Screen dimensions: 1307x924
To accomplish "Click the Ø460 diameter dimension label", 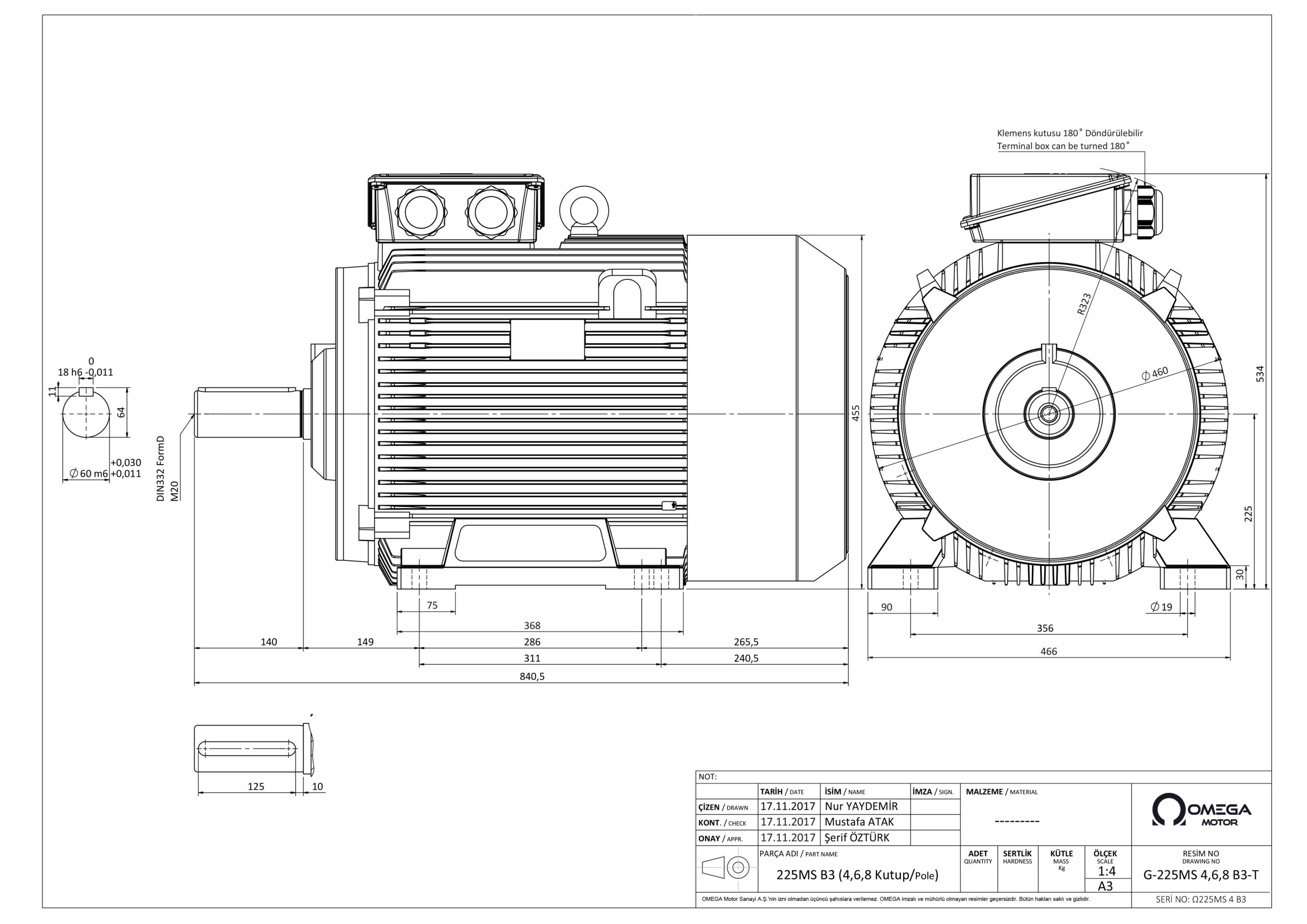I will point(1154,374).
